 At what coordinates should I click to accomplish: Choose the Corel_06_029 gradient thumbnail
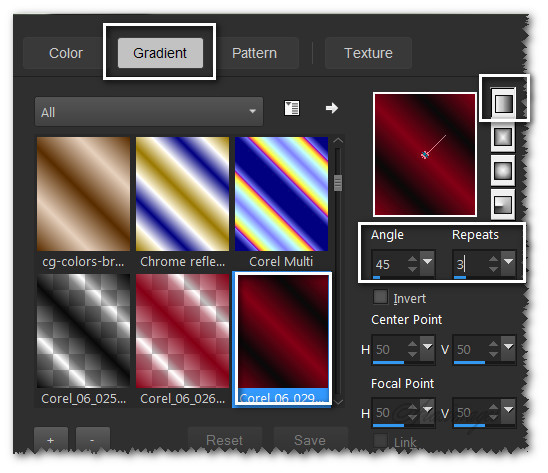(283, 331)
